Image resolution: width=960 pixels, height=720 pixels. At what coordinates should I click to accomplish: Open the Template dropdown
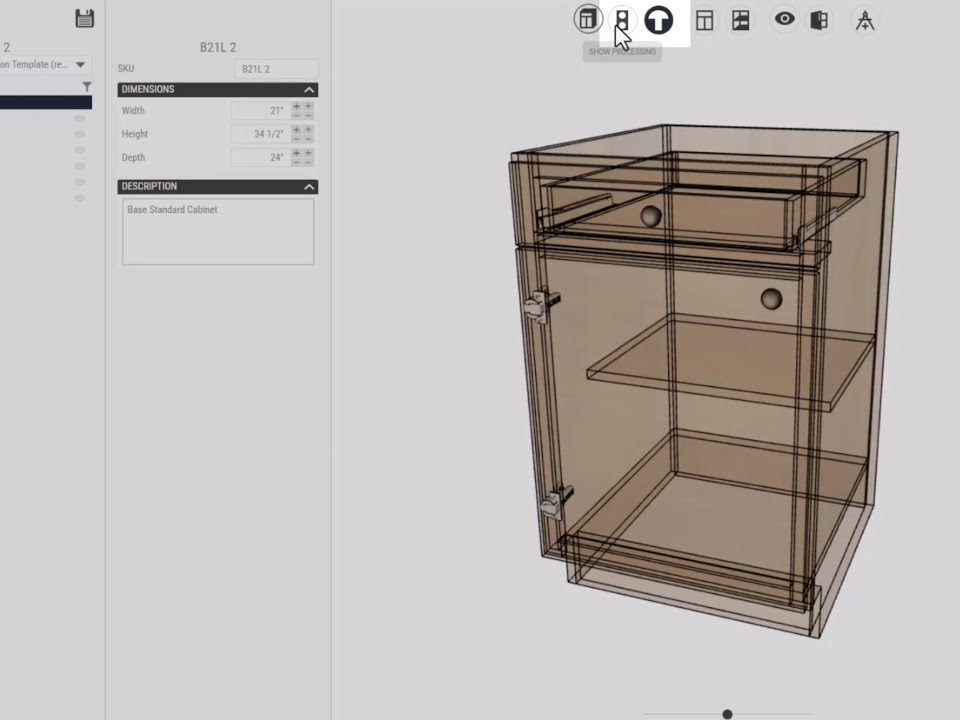[80, 65]
